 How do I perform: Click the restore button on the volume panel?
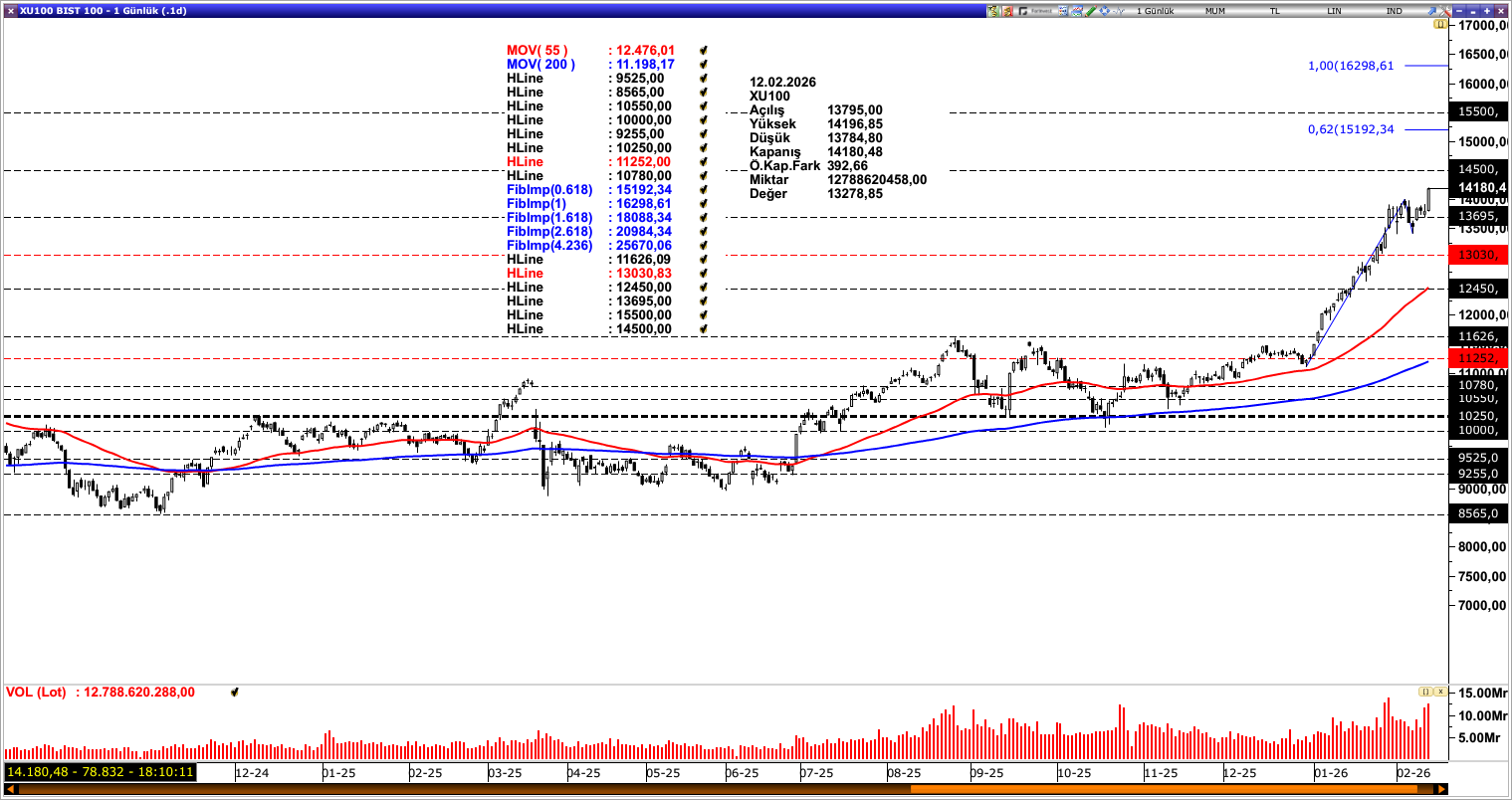point(1425,690)
